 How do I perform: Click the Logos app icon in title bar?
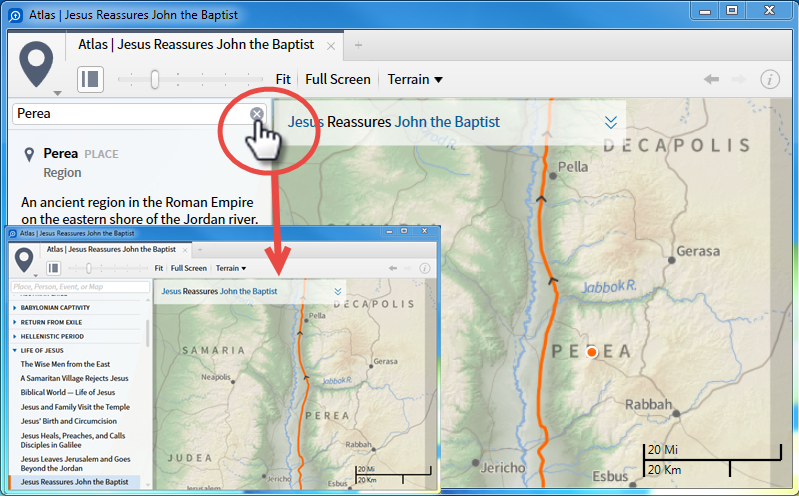pyautogui.click(x=15, y=15)
